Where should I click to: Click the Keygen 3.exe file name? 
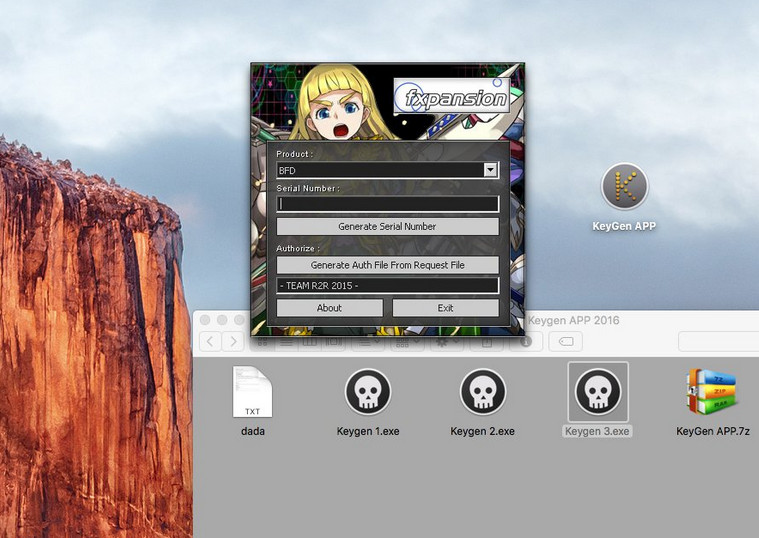[597, 431]
